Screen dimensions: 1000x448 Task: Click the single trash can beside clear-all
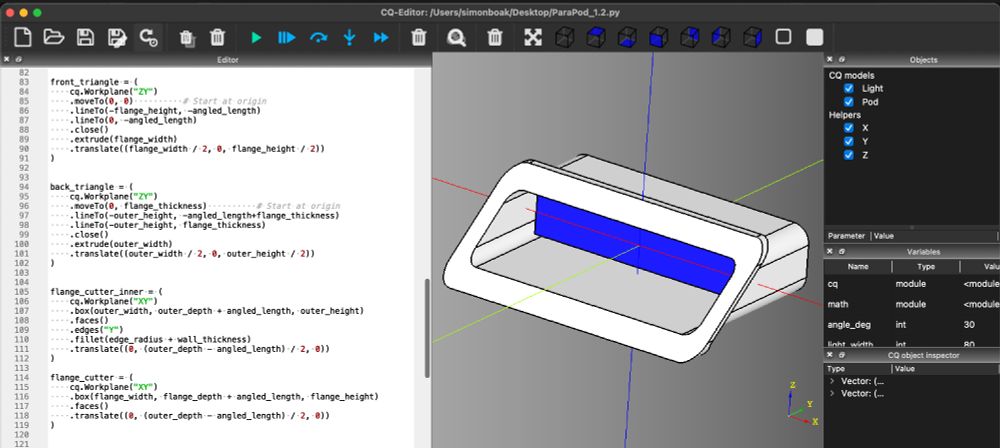[x=217, y=38]
